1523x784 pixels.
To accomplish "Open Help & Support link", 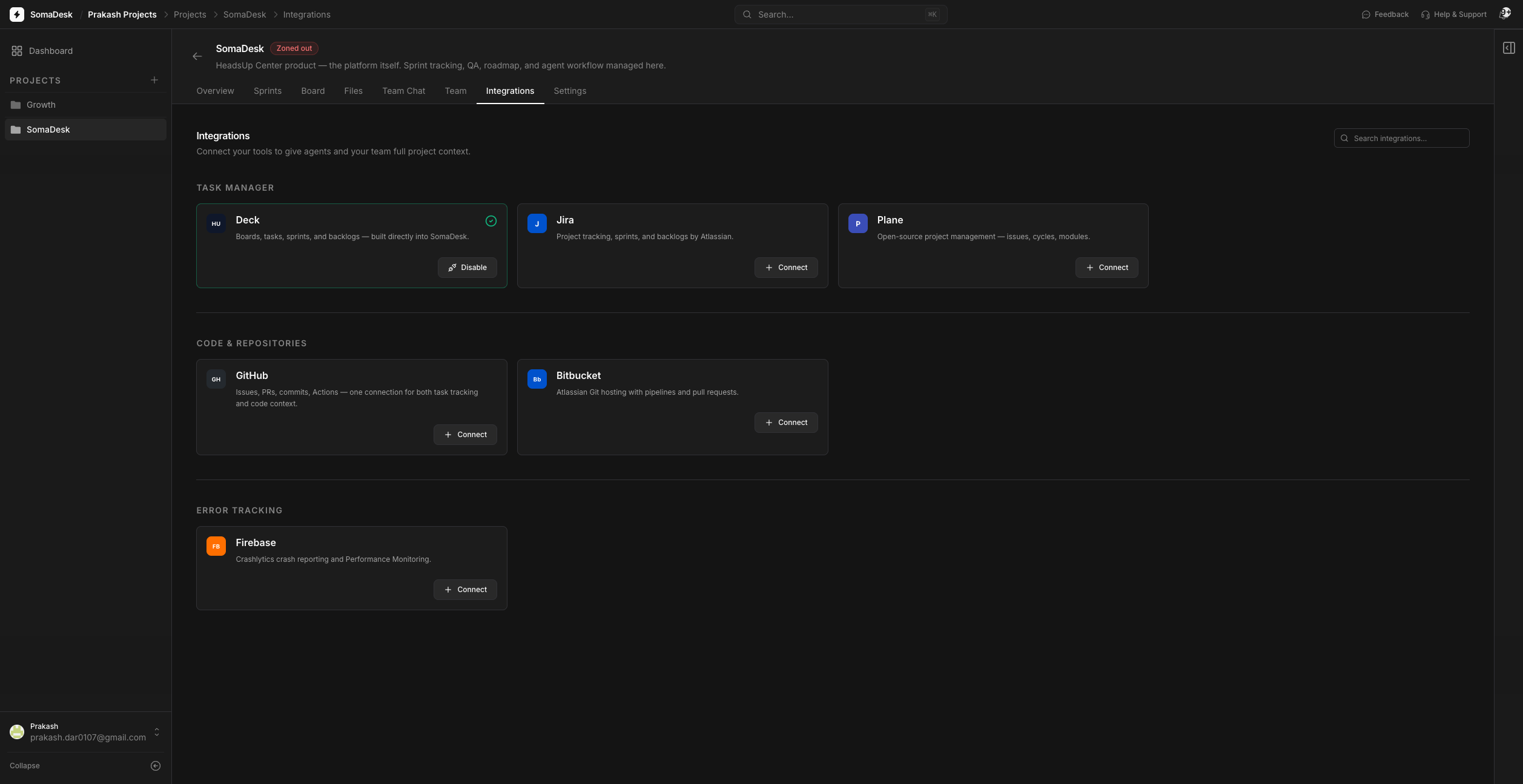I will [x=1453, y=15].
